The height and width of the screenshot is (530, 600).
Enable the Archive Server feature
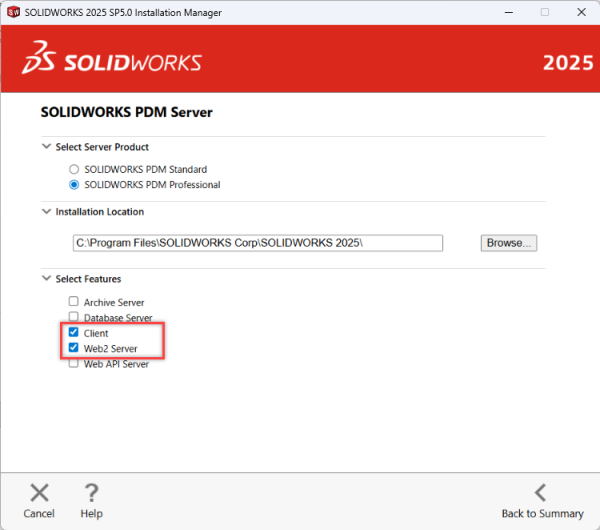(73, 302)
